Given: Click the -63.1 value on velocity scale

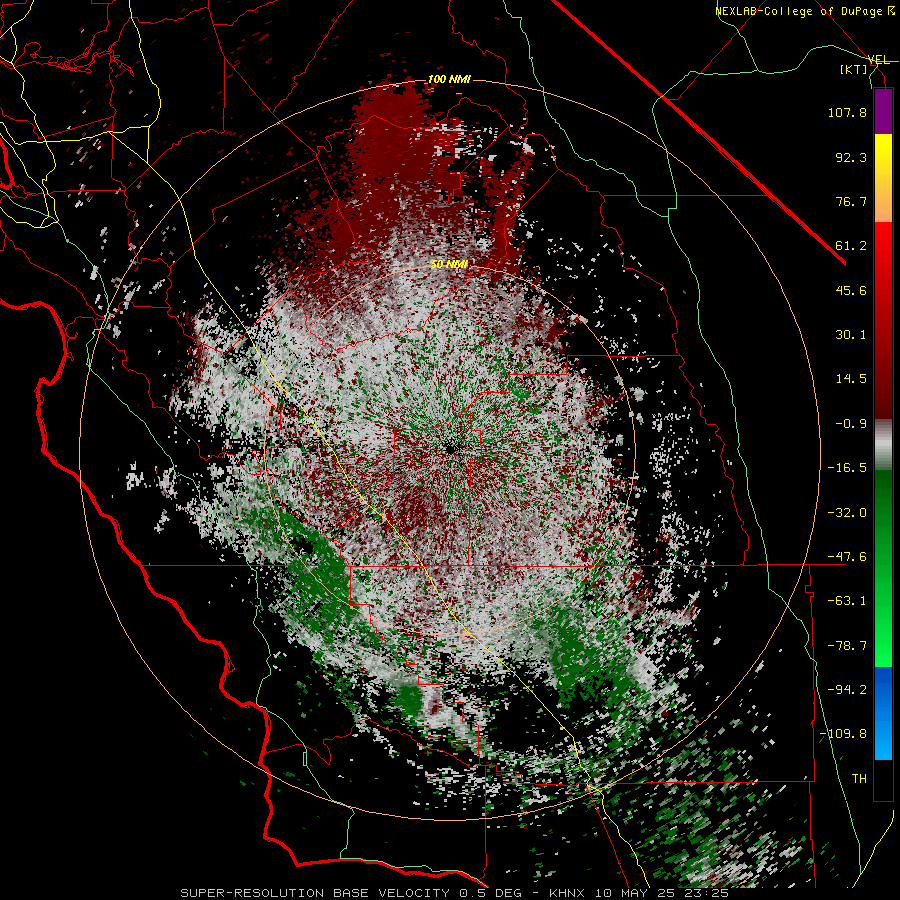Looking at the screenshot, I should pyautogui.click(x=847, y=601).
